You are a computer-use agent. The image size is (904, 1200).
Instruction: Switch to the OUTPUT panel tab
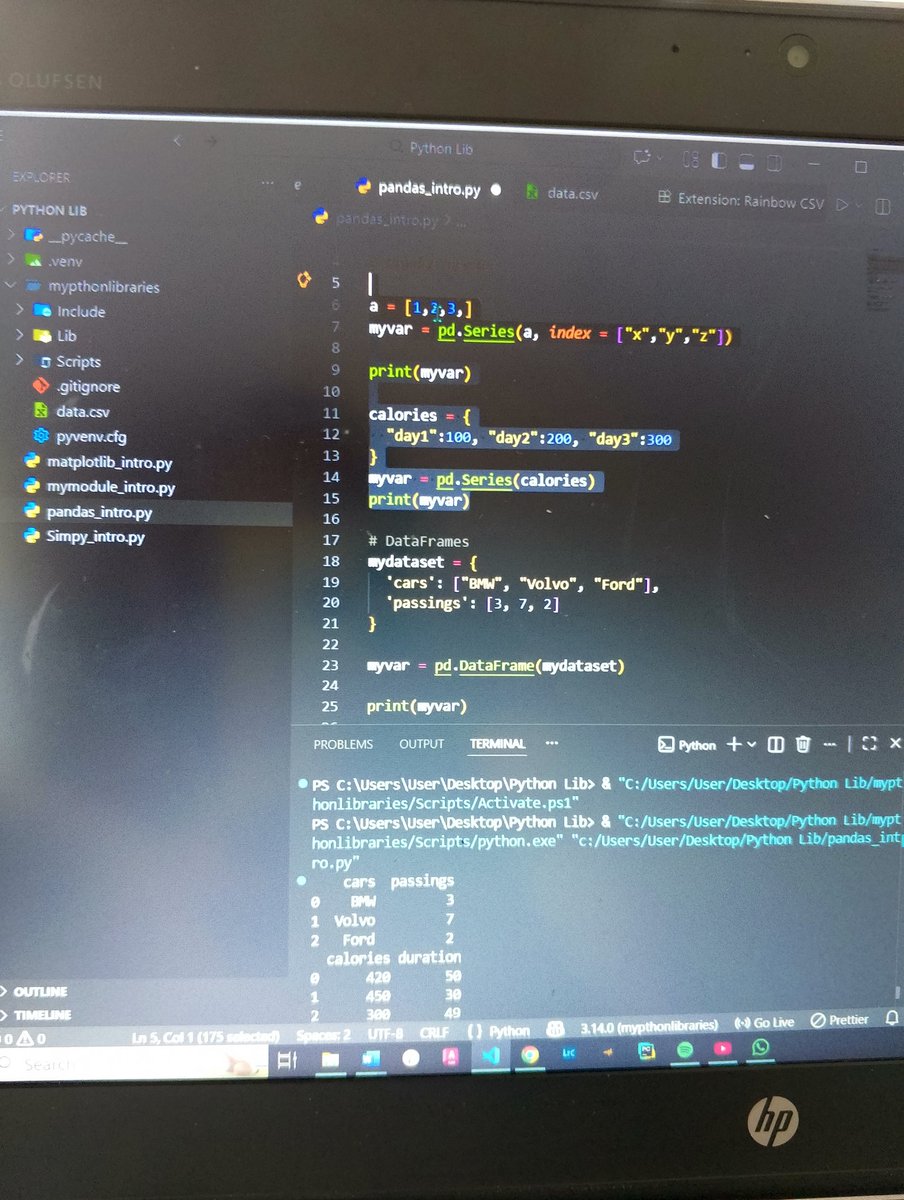tap(421, 744)
